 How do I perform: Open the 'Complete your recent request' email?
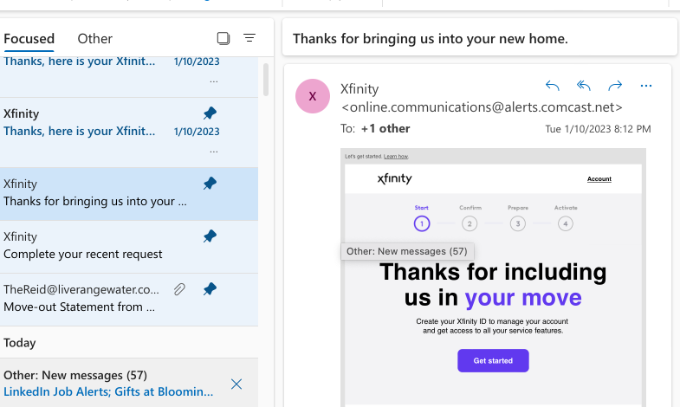click(x=129, y=247)
